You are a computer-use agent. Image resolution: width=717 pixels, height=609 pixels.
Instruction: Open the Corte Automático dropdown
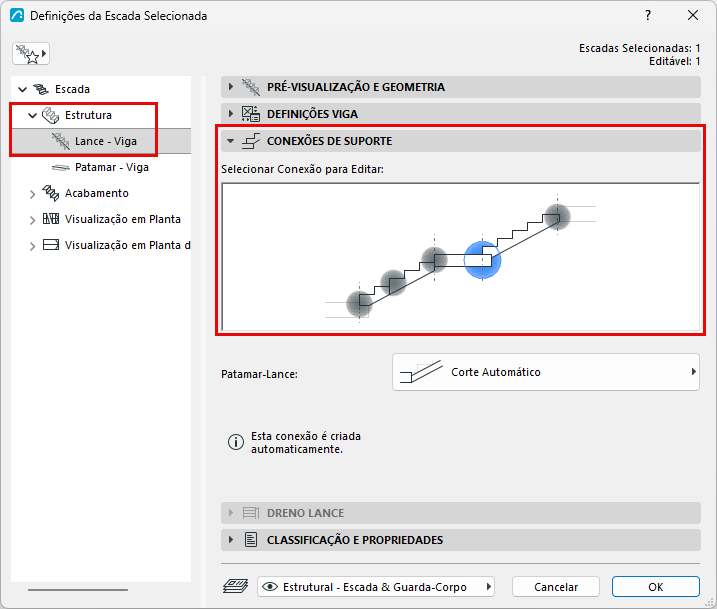(546, 372)
